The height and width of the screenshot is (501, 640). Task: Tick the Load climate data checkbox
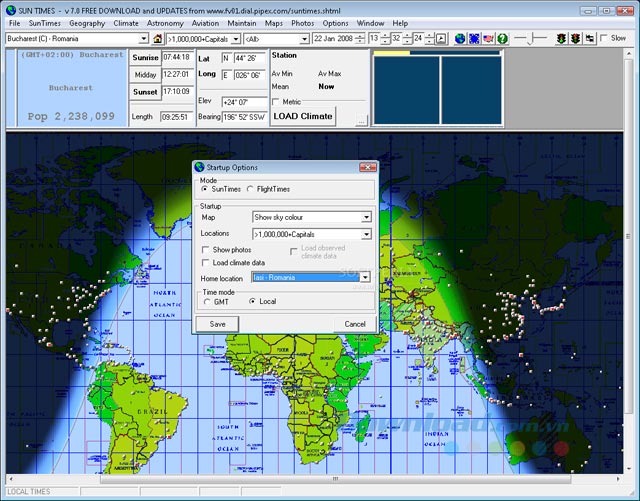tap(206, 262)
